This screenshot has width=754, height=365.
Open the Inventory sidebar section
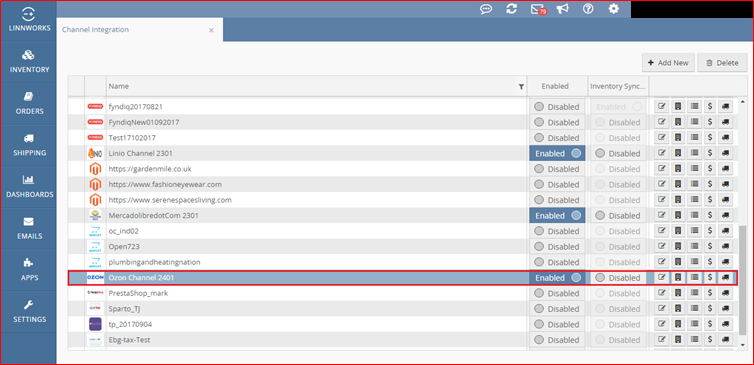coord(28,62)
